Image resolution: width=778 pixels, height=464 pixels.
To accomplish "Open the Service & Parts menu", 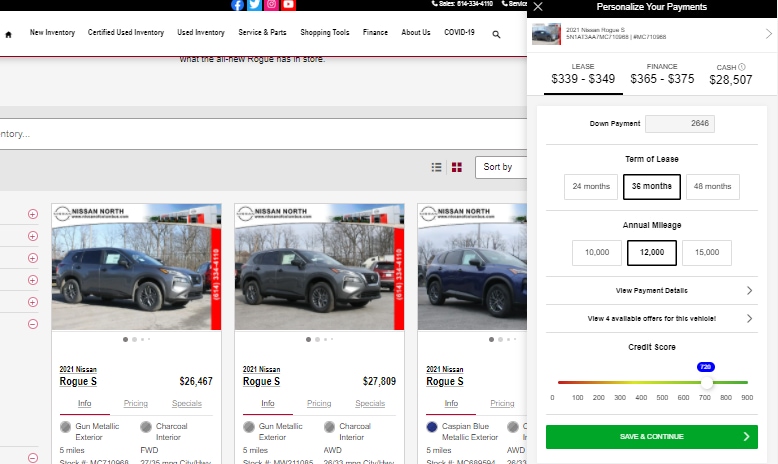I will pos(262,32).
